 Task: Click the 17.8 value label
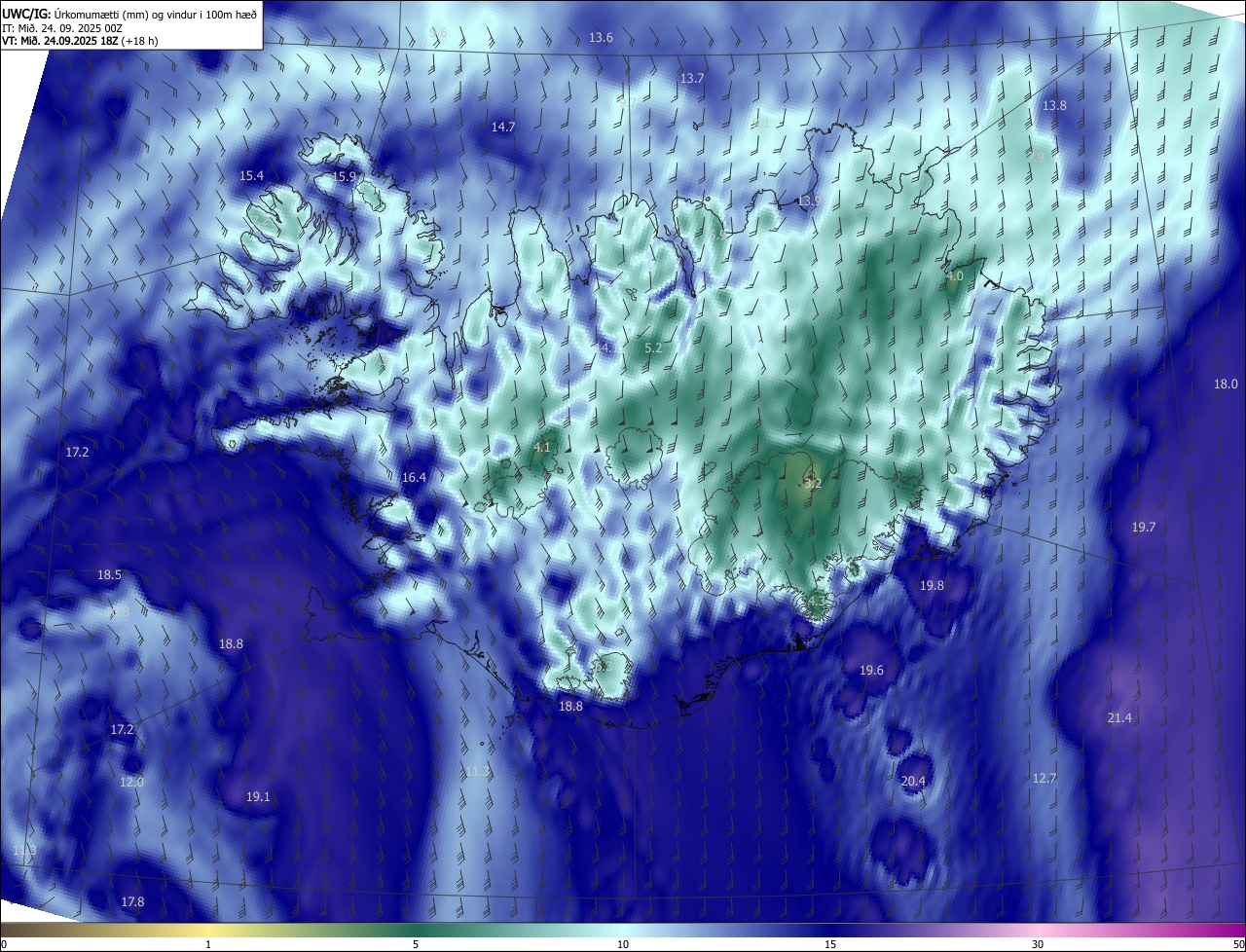[x=132, y=901]
